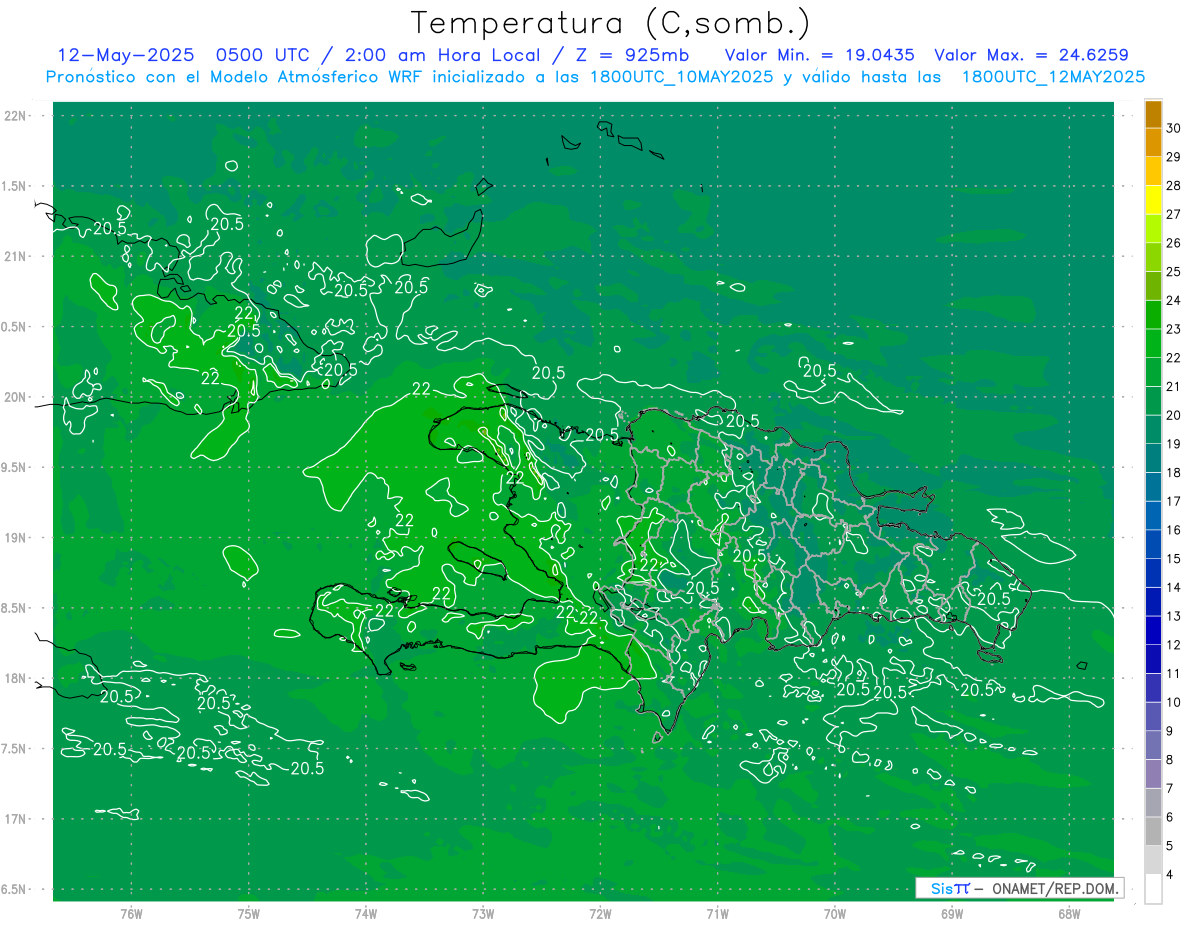
Task: Pick the orange swatch between 29 and 30
Action: (1153, 142)
